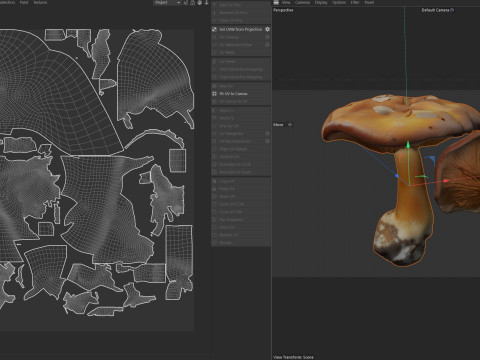Select the Boundary to Quad command
The image size is (480, 360).
point(241,172)
